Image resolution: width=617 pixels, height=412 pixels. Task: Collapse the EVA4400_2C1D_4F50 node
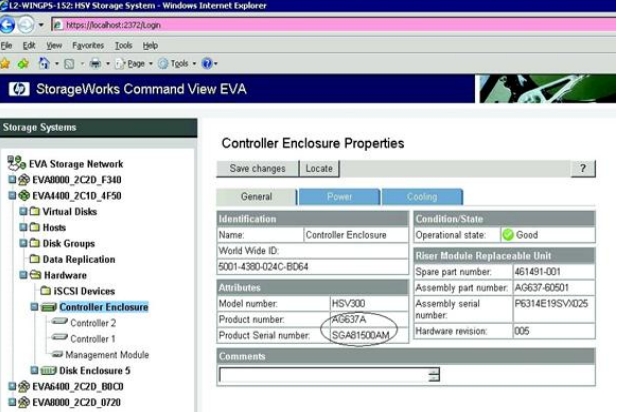(12, 195)
